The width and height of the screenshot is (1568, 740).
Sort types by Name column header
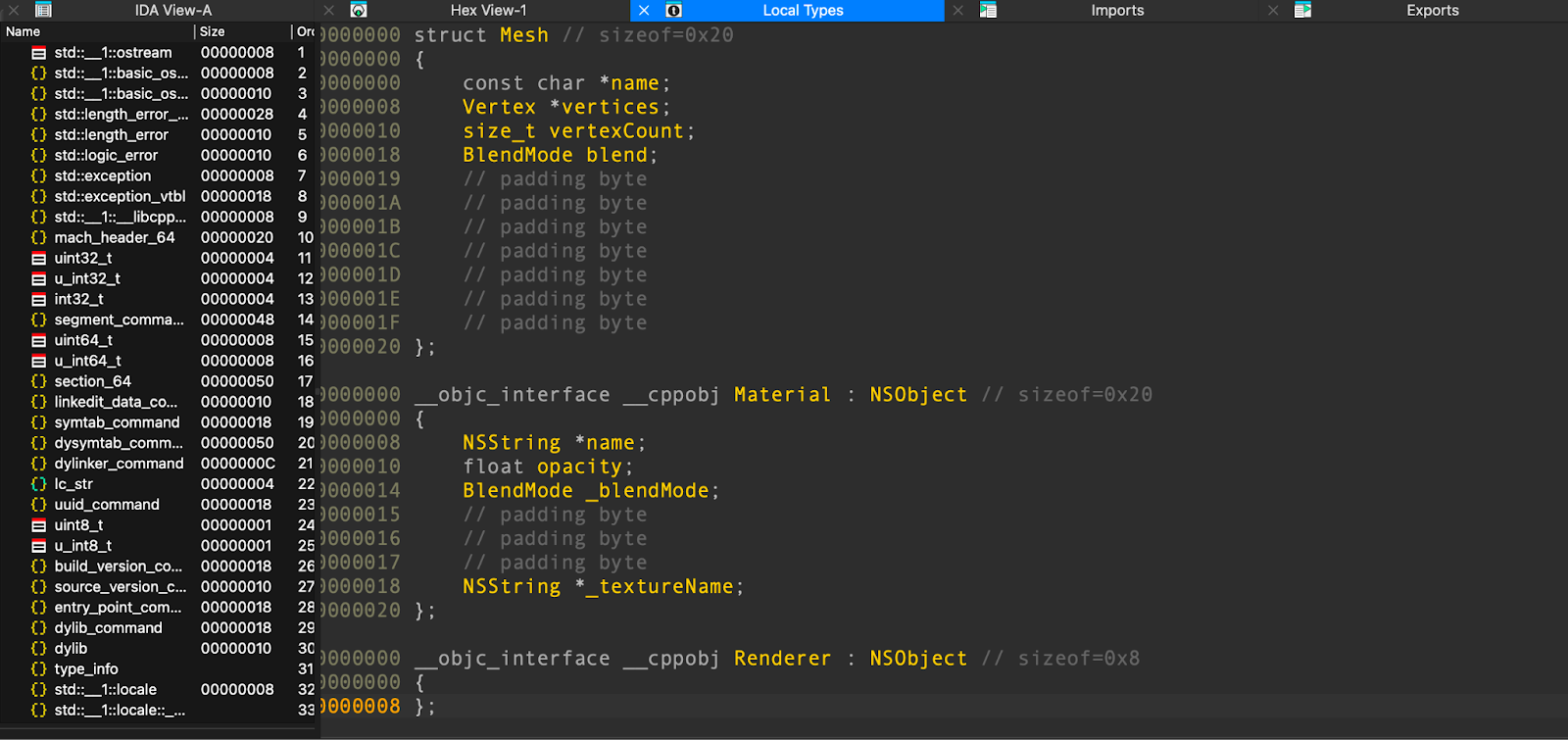click(x=24, y=31)
